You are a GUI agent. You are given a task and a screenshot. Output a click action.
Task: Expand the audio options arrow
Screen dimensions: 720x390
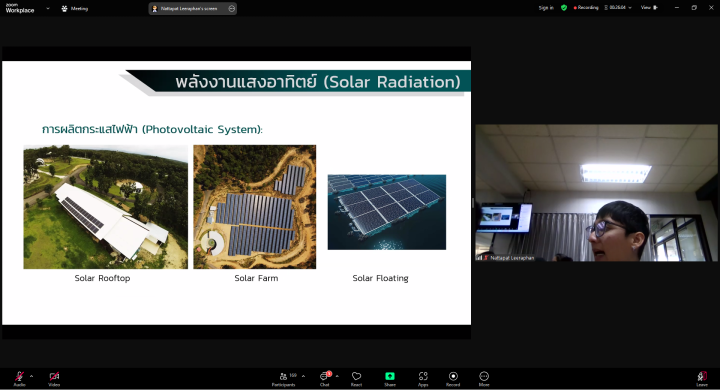(x=31, y=376)
